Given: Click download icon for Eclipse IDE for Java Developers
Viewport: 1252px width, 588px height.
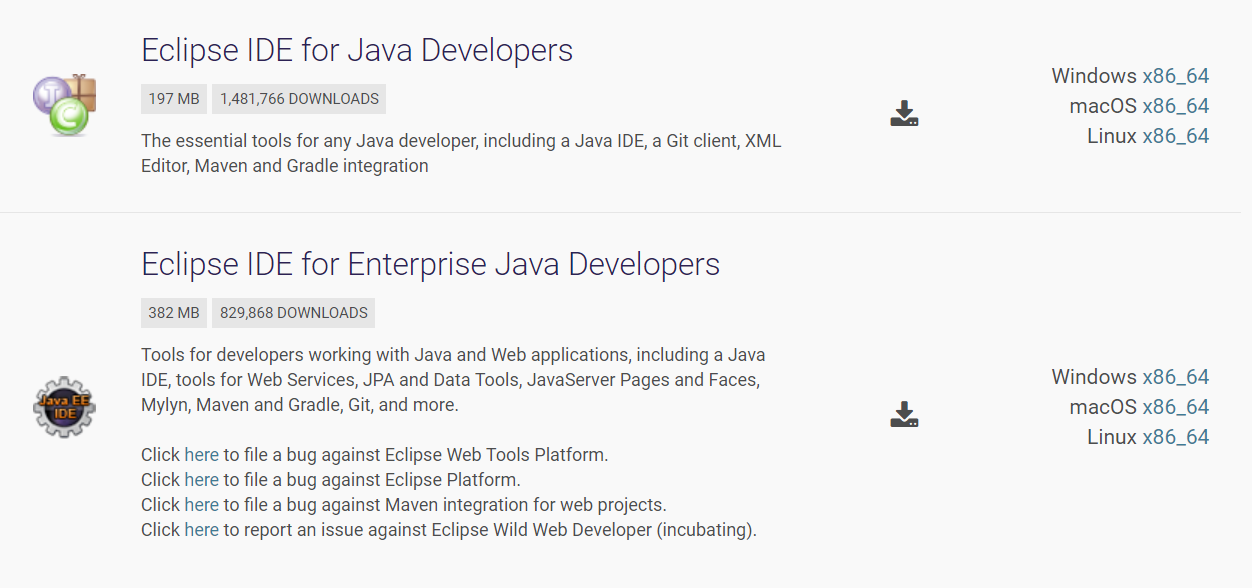Looking at the screenshot, I should [904, 113].
